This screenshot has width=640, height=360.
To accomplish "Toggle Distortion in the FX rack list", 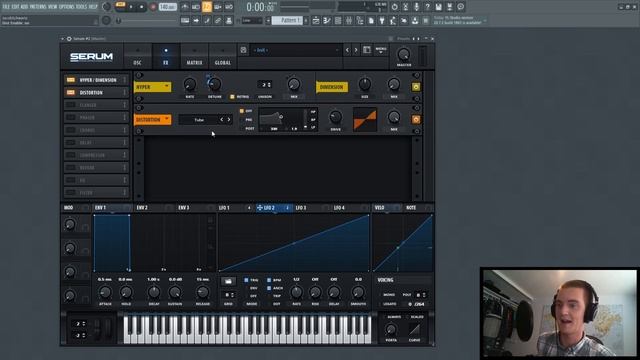I will click(71, 93).
